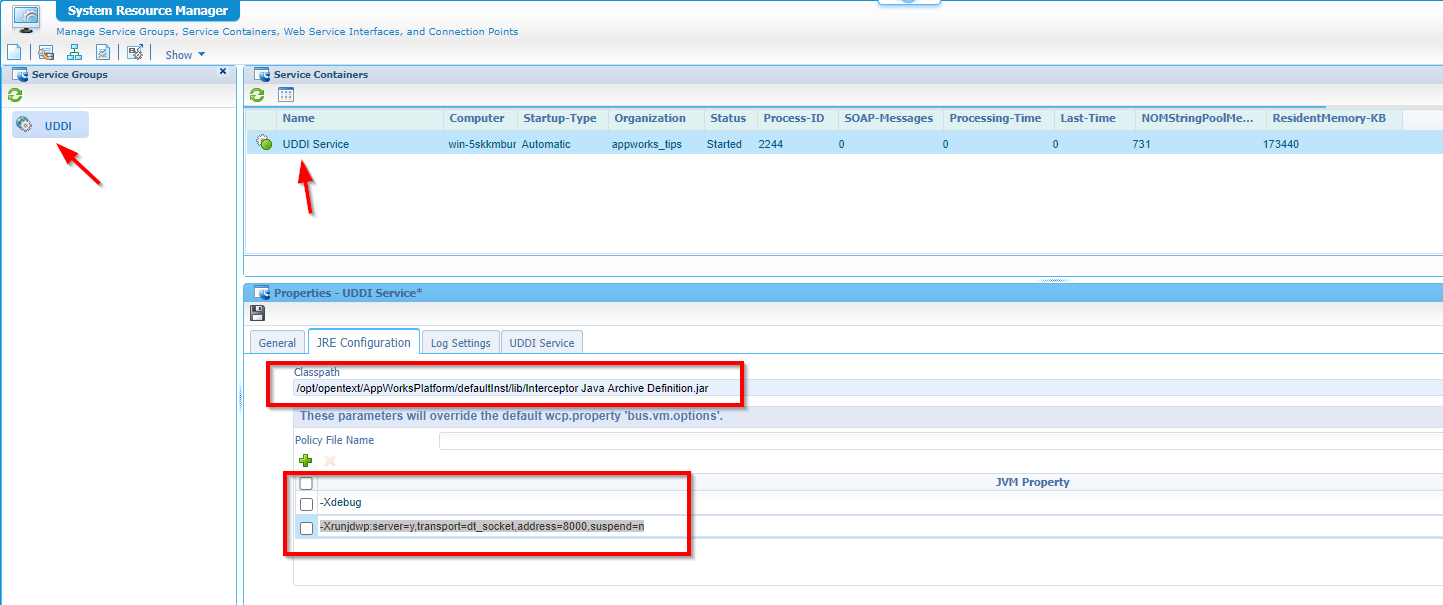
Task: Go to the UDDI Service tab
Action: point(541,343)
